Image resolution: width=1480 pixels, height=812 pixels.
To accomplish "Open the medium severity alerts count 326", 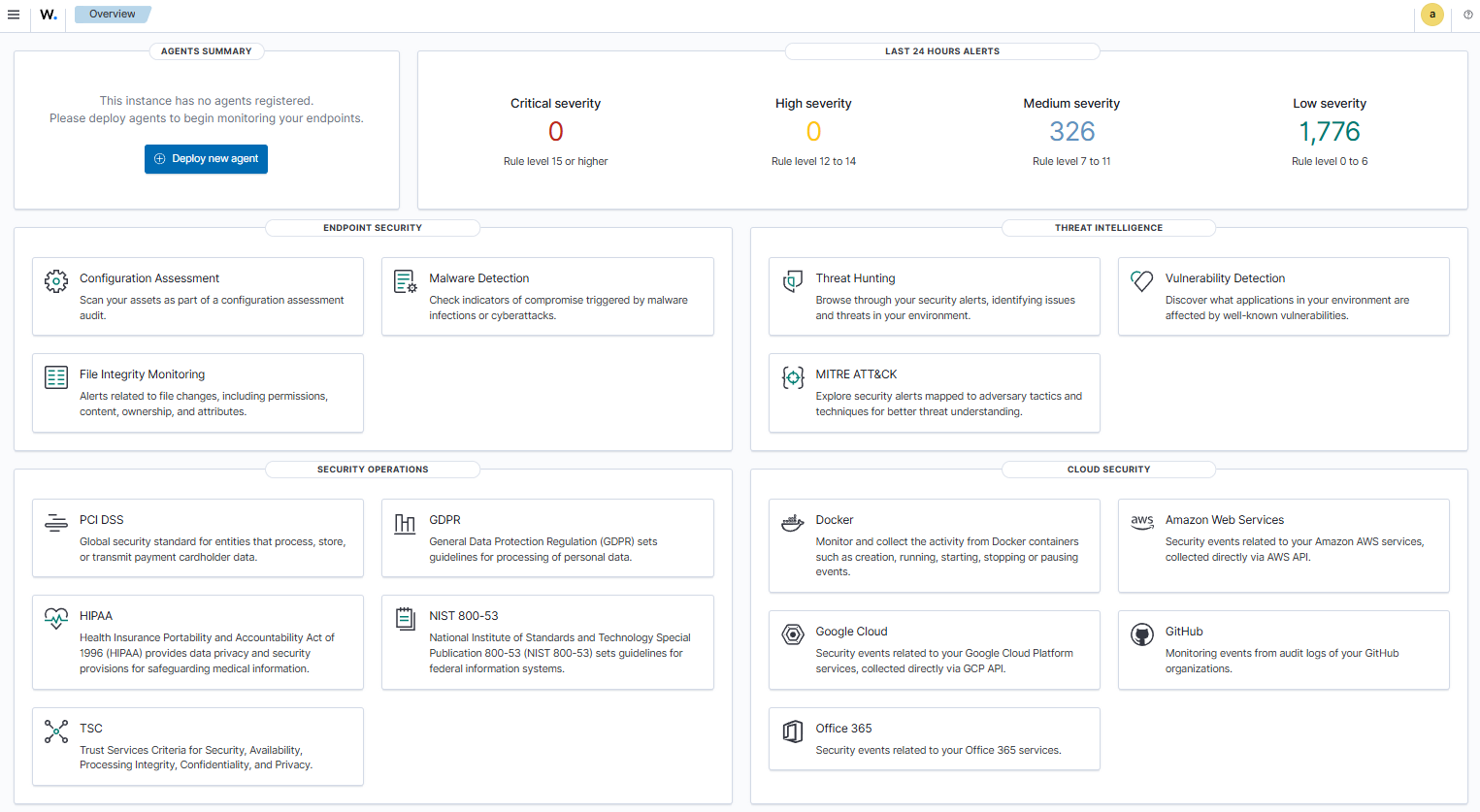I will [x=1071, y=132].
